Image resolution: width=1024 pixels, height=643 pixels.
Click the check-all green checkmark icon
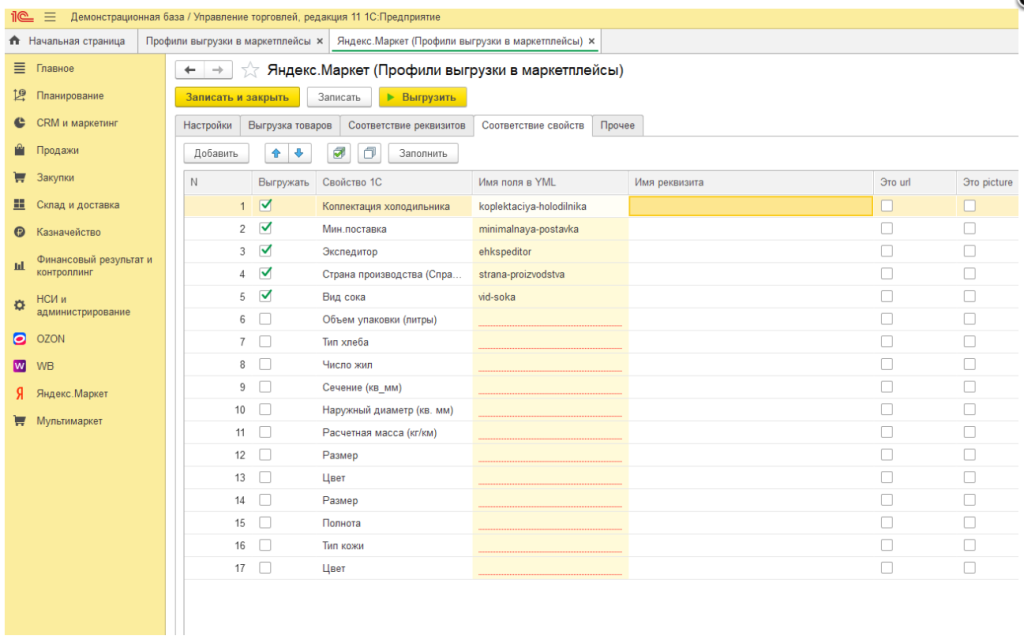339,153
